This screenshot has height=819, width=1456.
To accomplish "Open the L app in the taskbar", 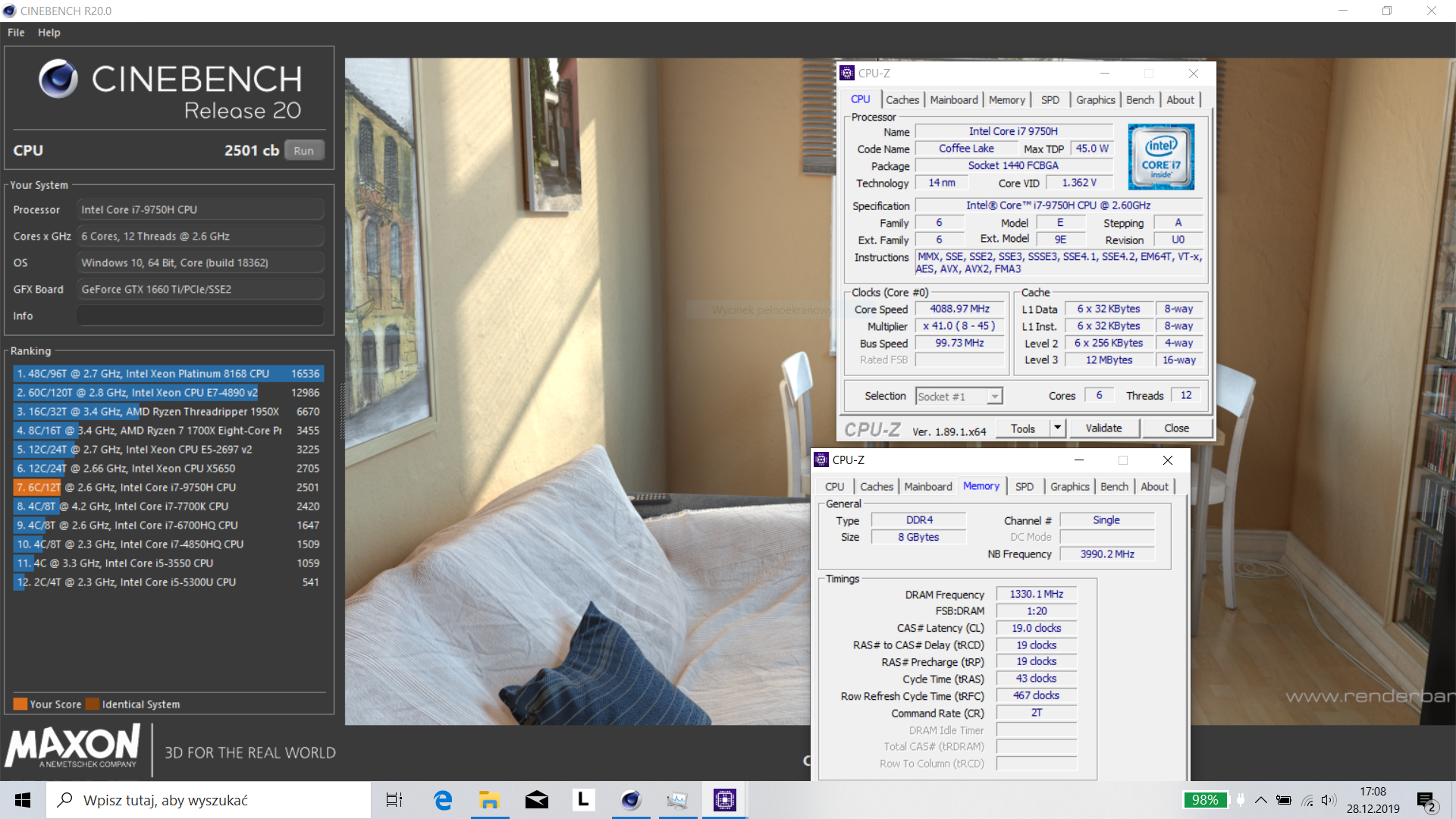I will 583,799.
